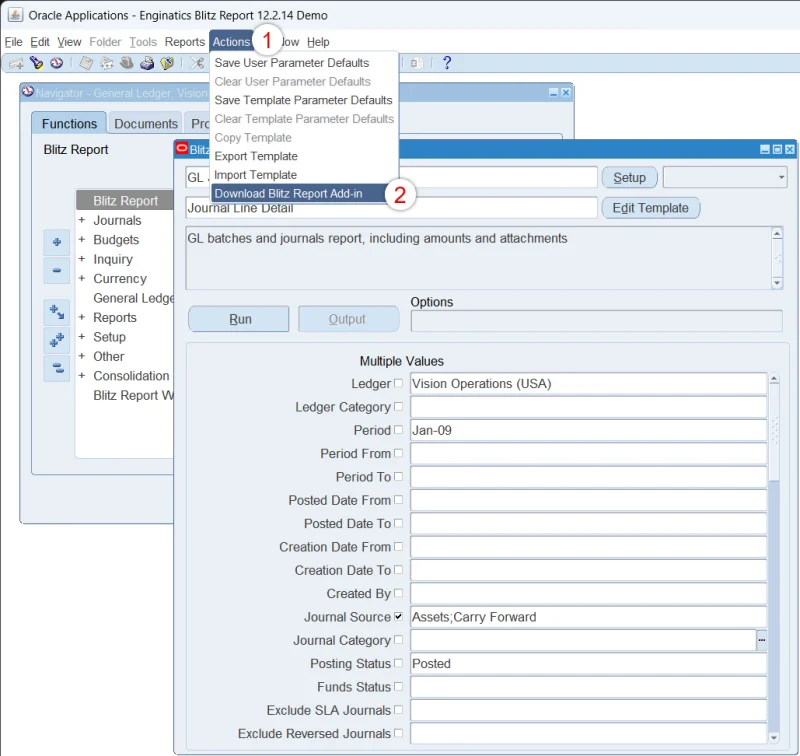Click the Output button
The height and width of the screenshot is (756, 800).
348,319
